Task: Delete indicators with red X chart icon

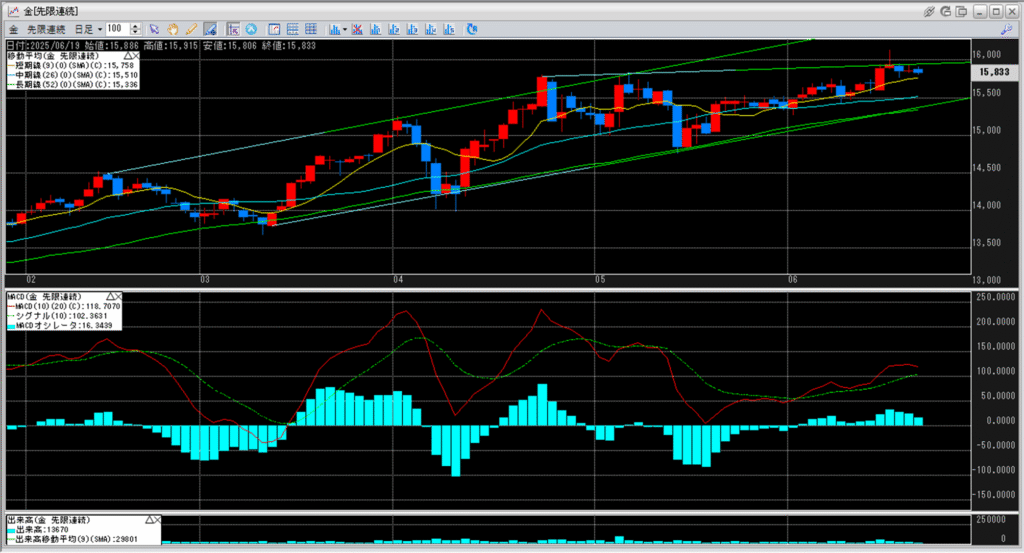Action: [357, 29]
